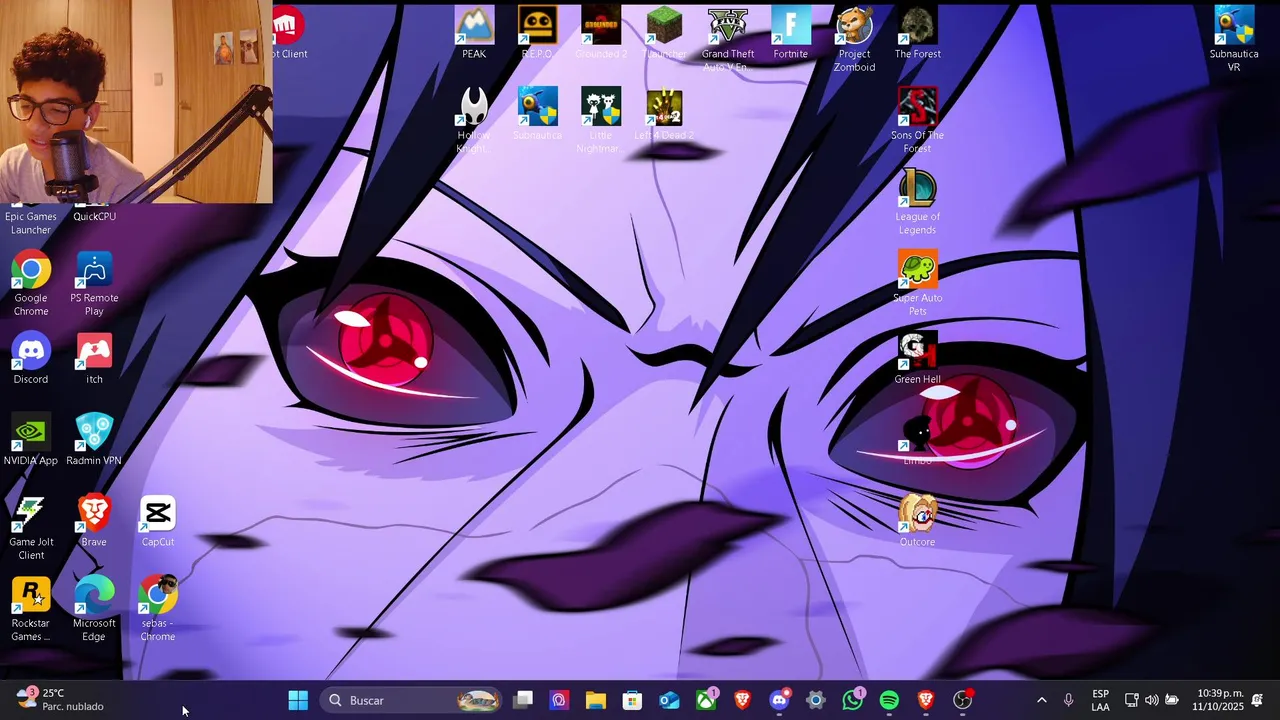The width and height of the screenshot is (1280, 720).
Task: Open the Green Hell desktop icon
Action: coord(918,357)
